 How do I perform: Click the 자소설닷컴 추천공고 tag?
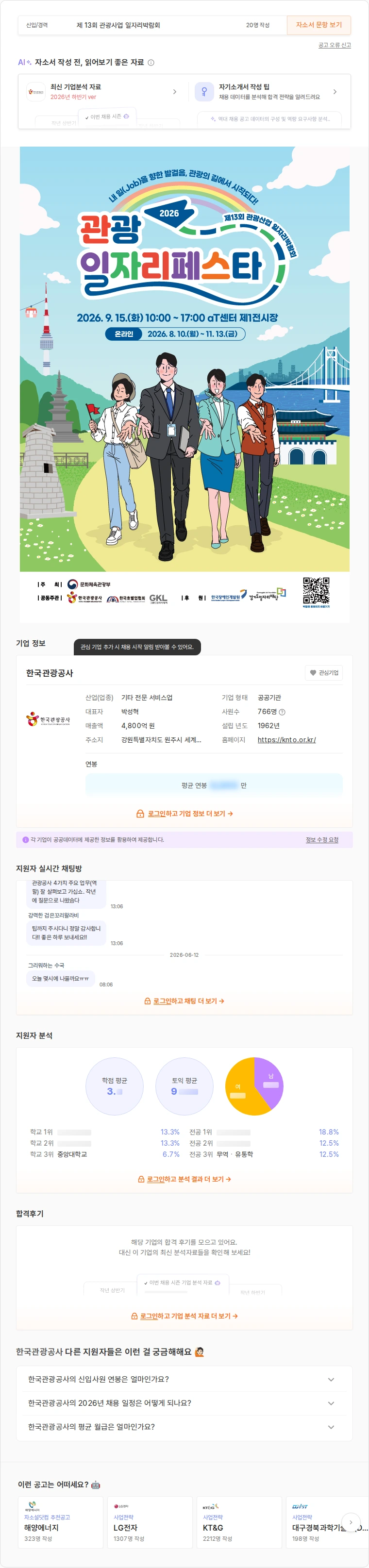47,1517
